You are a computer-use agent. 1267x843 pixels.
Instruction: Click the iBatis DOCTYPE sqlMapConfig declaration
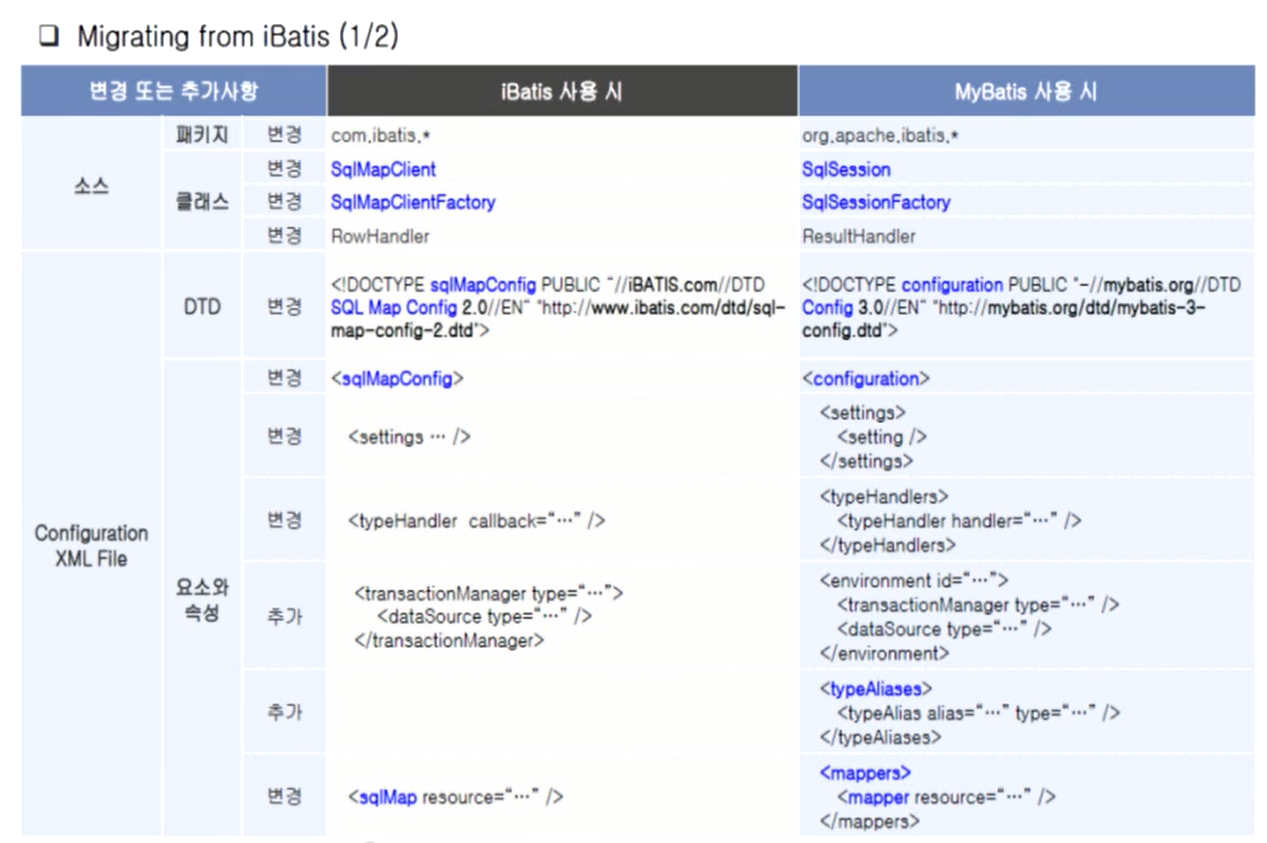pos(556,307)
